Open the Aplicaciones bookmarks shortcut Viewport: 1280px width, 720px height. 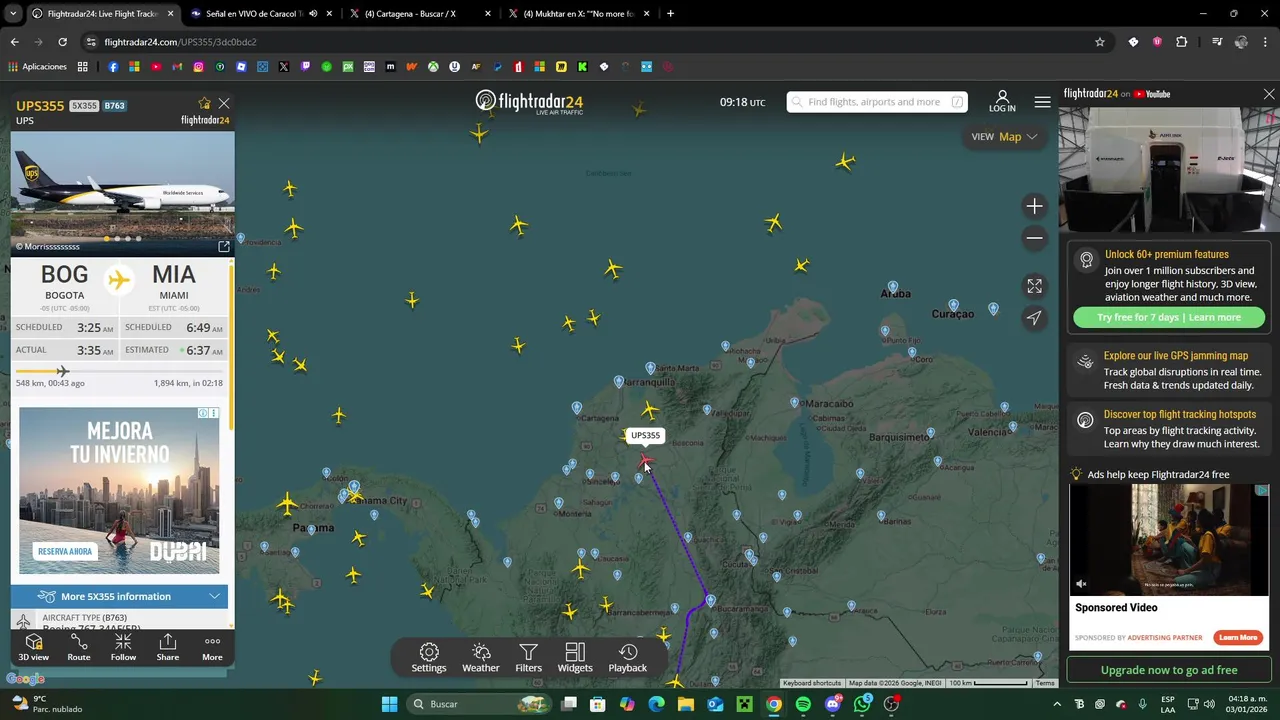point(37,67)
